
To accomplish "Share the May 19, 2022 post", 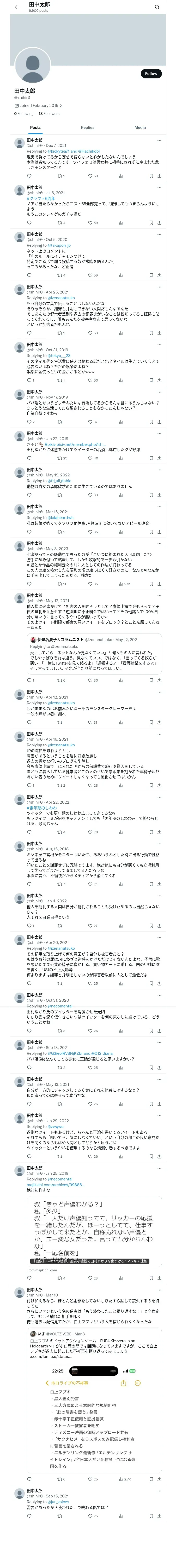I will (x=160, y=495).
